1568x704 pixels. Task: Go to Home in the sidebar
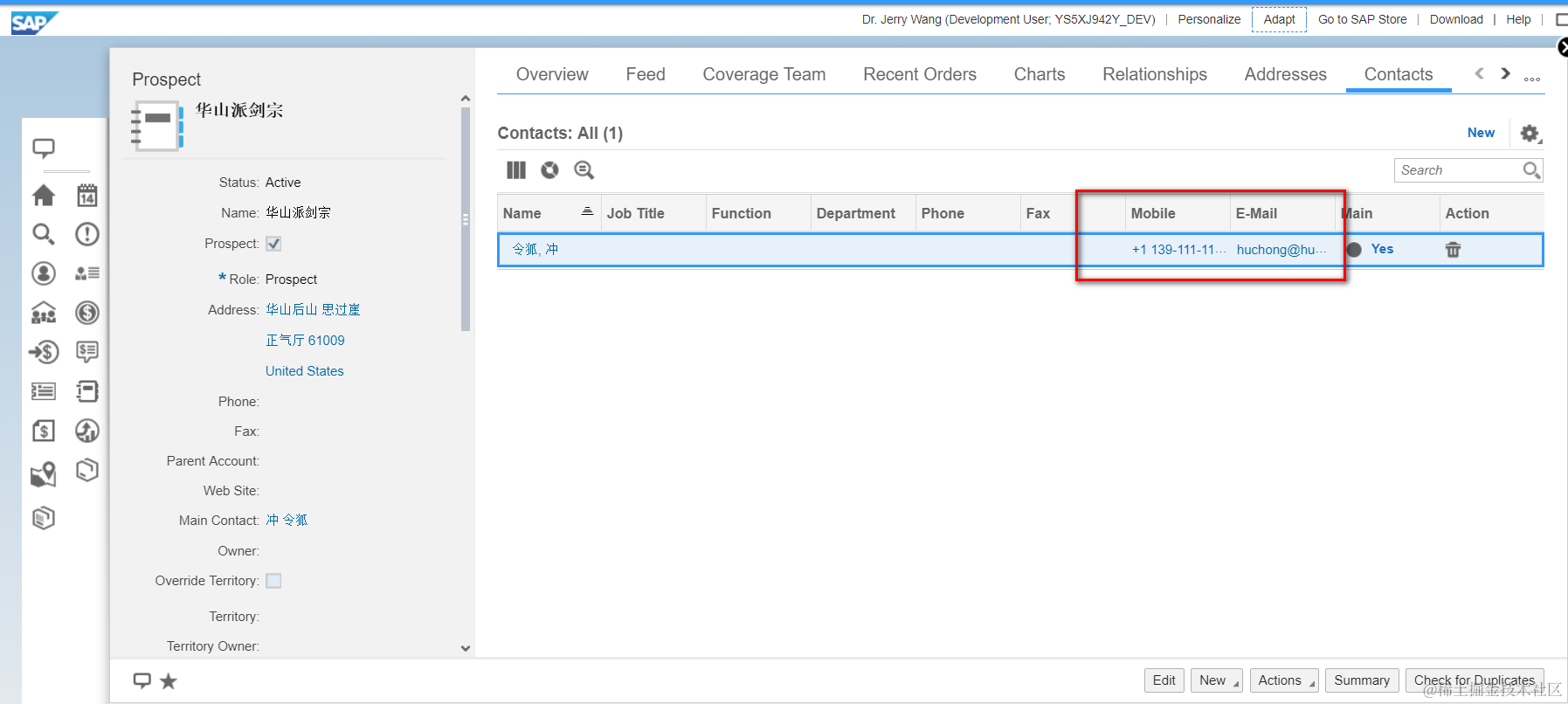point(44,196)
